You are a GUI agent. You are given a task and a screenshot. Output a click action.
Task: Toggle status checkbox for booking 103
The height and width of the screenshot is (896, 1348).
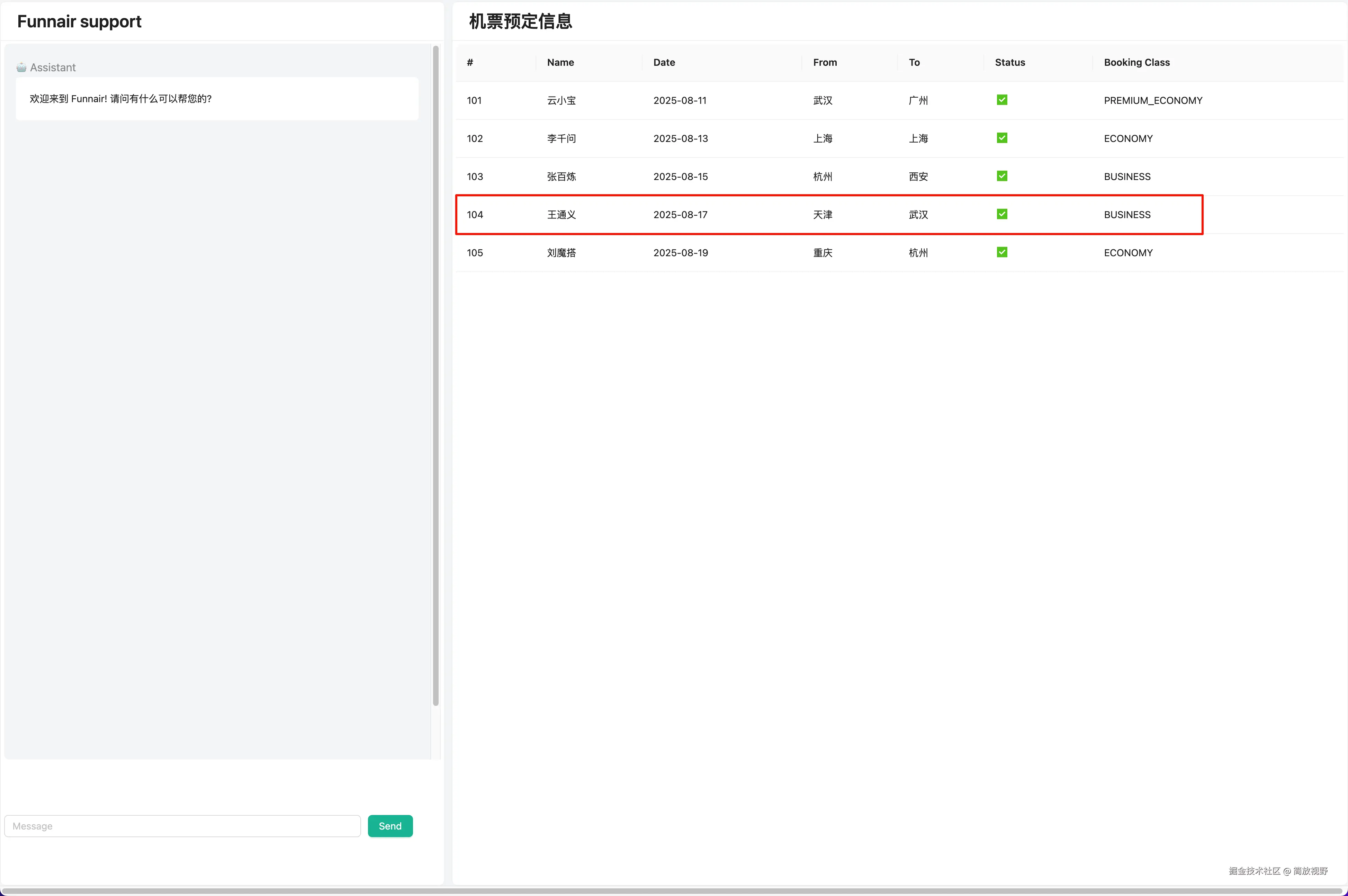point(1002,176)
